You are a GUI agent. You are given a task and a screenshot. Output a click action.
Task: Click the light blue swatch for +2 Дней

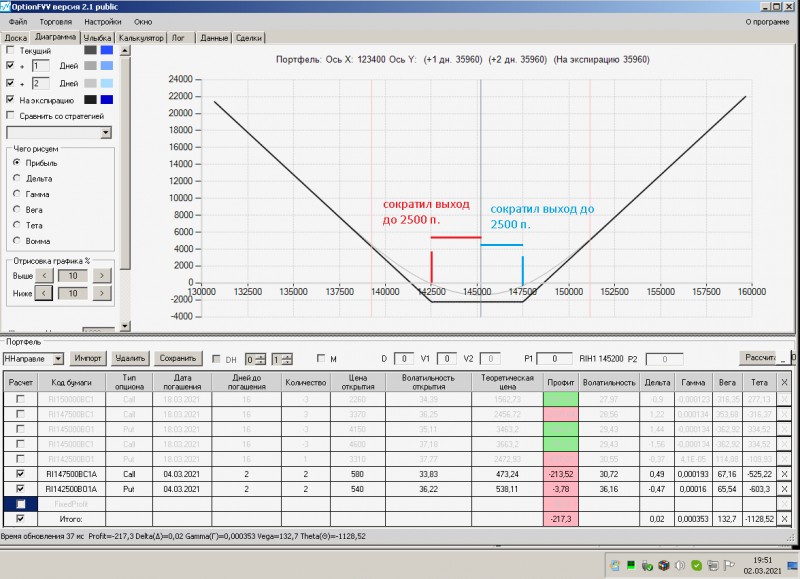point(107,83)
